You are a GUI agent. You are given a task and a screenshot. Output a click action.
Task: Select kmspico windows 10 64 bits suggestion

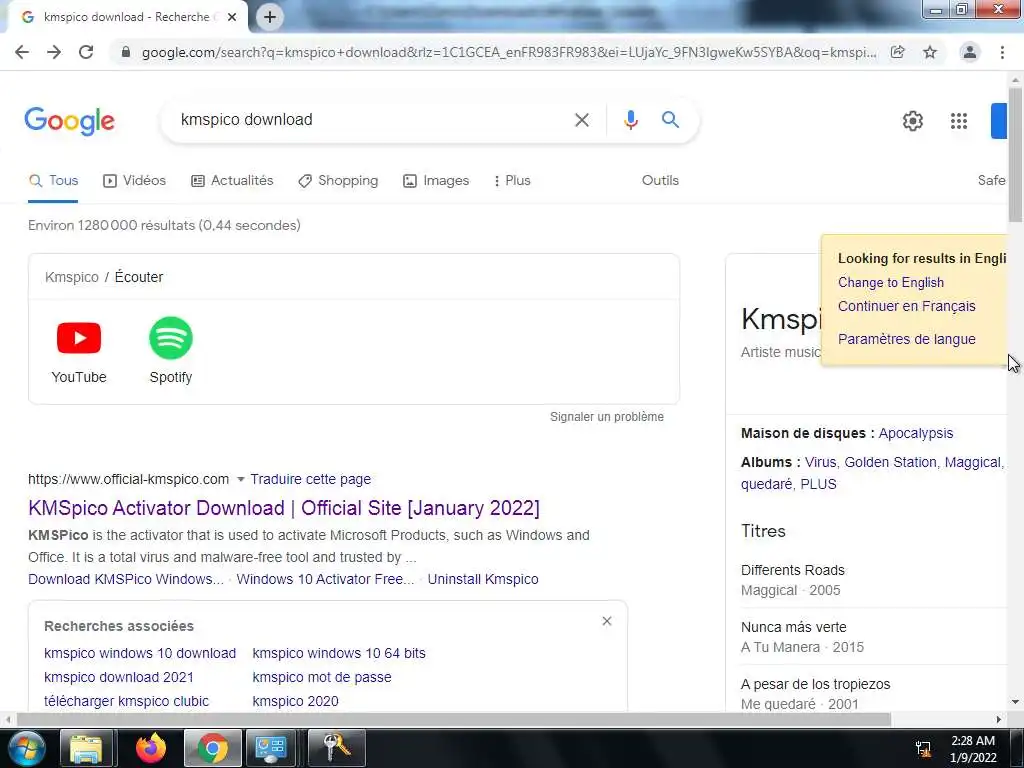(x=339, y=654)
